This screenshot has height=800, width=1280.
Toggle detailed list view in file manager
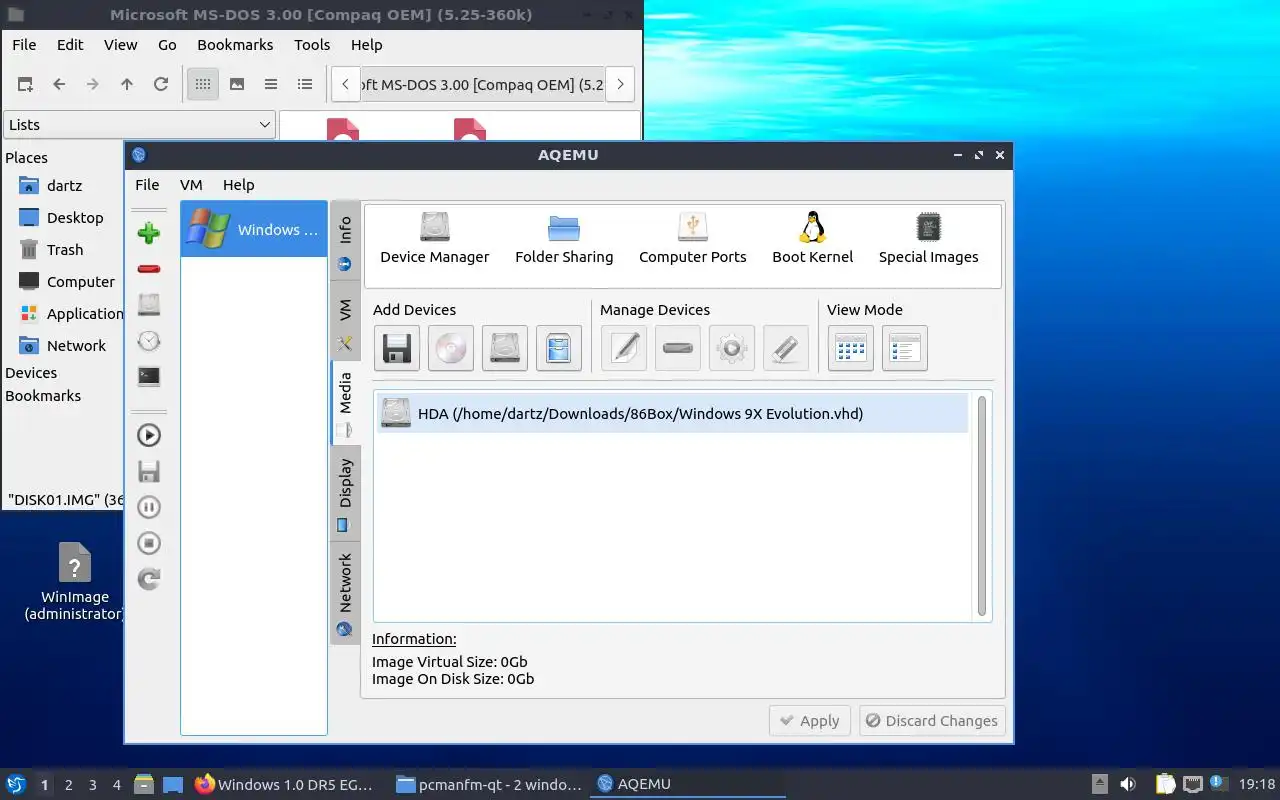click(305, 85)
